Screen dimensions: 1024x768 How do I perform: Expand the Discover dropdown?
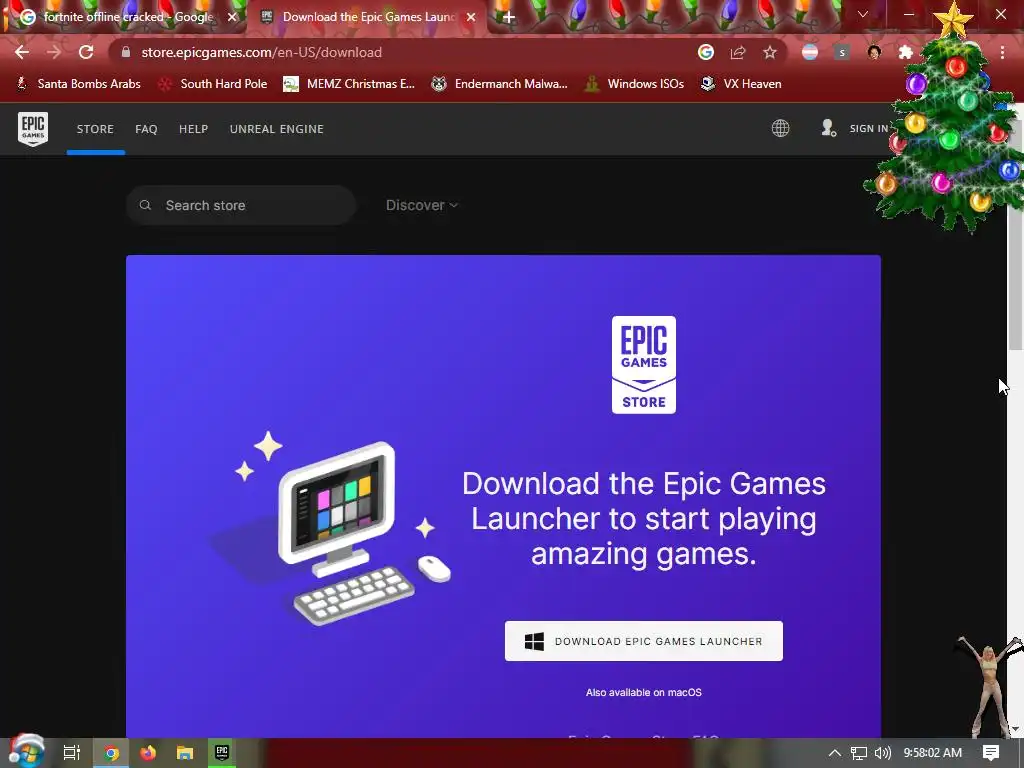tap(422, 205)
